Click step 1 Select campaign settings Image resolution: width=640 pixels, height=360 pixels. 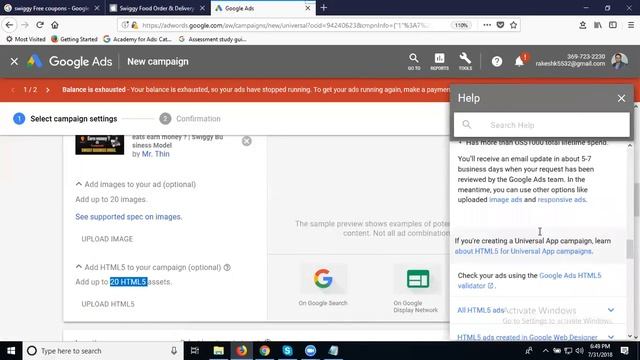[65, 119]
